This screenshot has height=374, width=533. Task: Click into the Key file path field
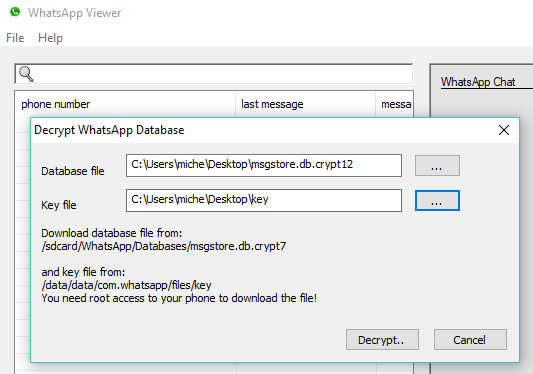(264, 200)
